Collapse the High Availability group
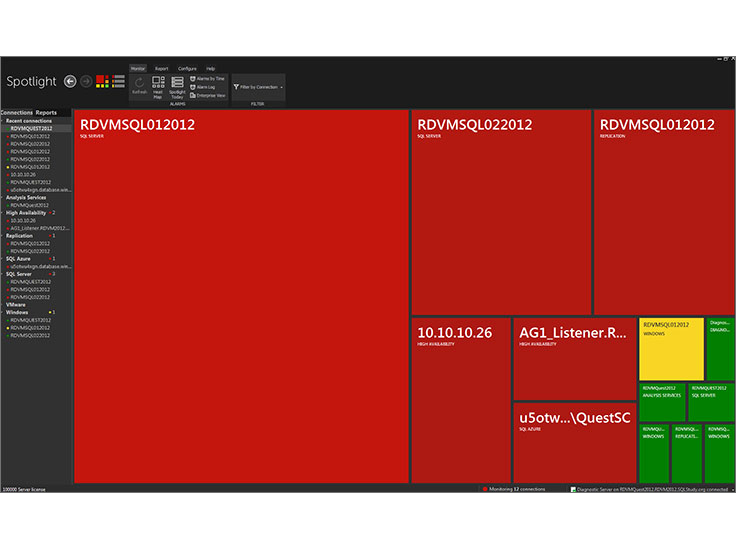 click(3, 213)
